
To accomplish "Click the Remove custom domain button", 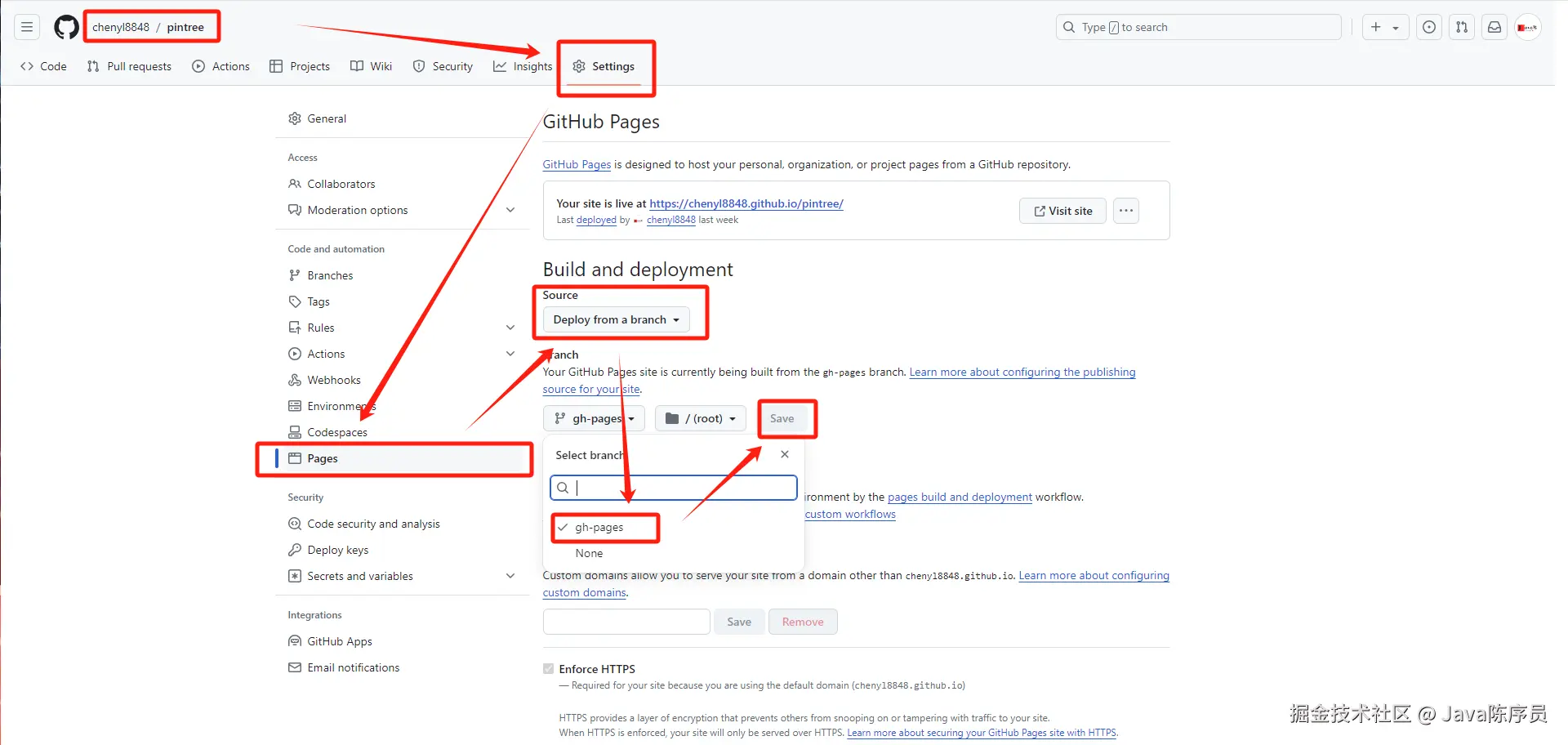I will (x=803, y=622).
